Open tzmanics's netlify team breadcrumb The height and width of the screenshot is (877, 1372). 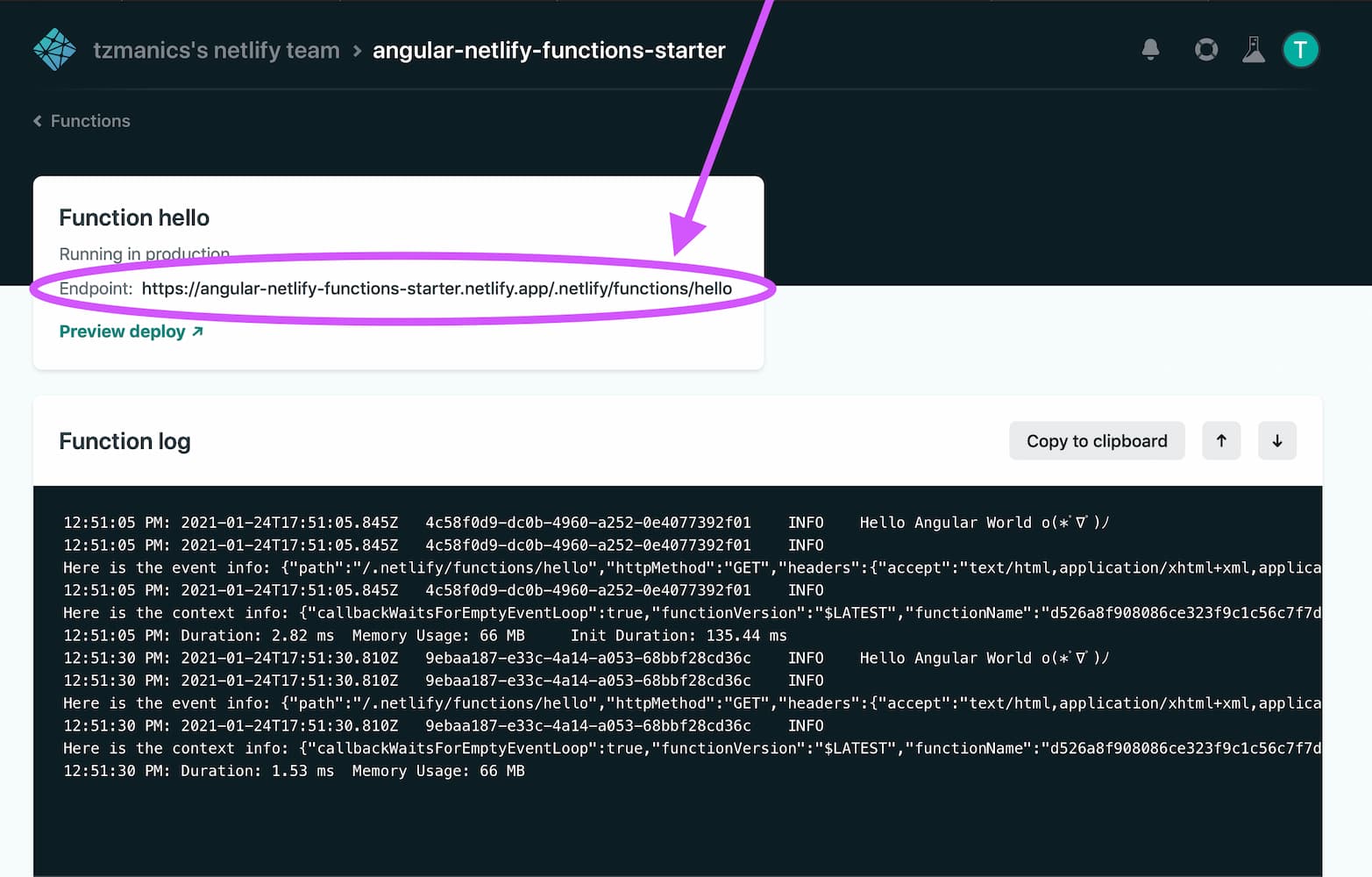pos(216,50)
